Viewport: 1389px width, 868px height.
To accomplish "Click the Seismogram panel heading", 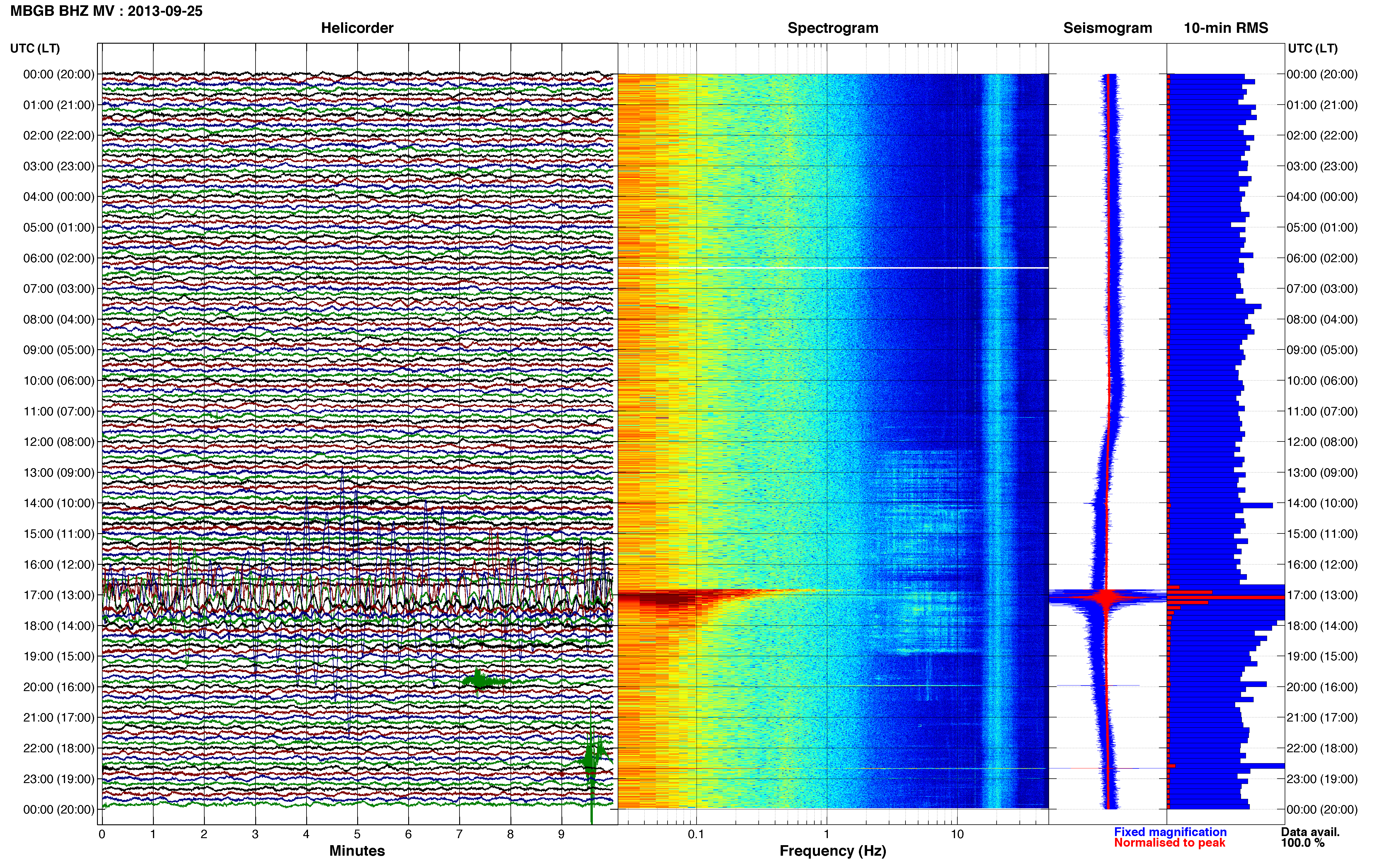I will pyautogui.click(x=1108, y=28).
